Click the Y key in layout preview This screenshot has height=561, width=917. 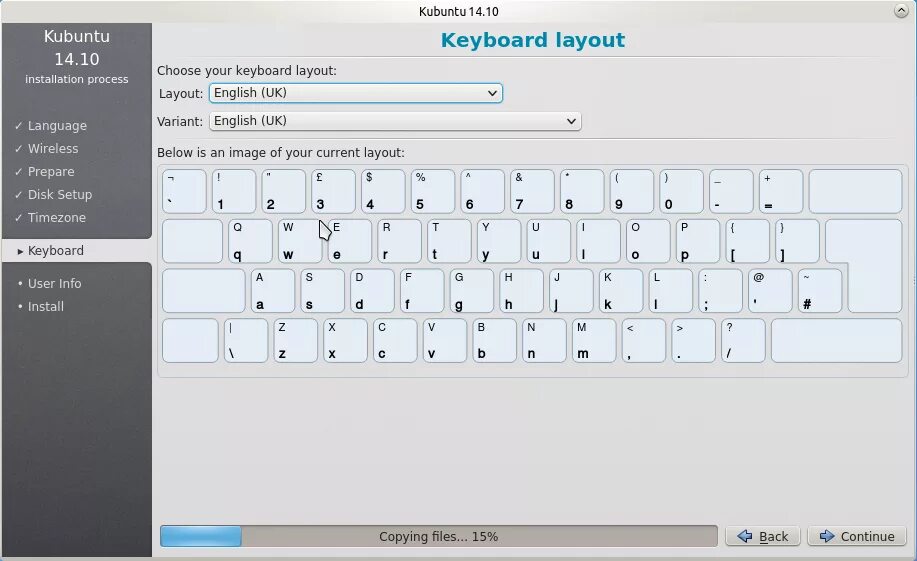coord(499,241)
